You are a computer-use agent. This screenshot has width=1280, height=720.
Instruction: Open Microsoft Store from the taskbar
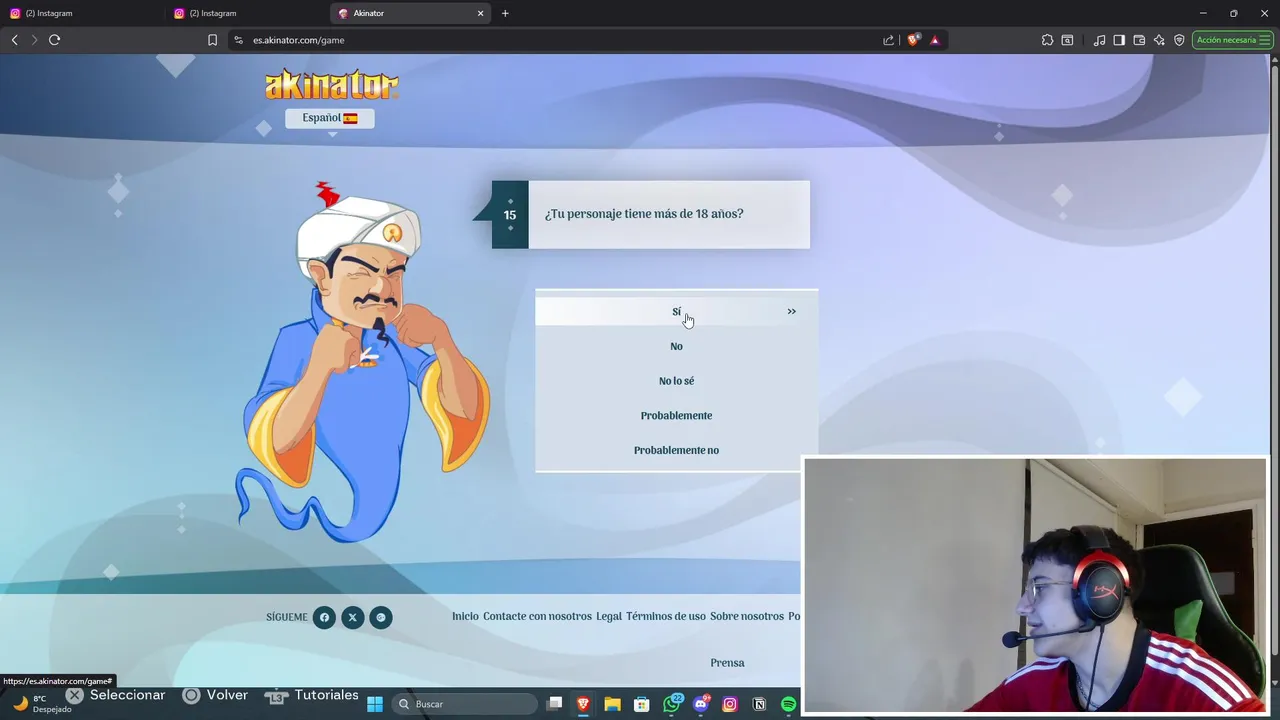pos(642,704)
